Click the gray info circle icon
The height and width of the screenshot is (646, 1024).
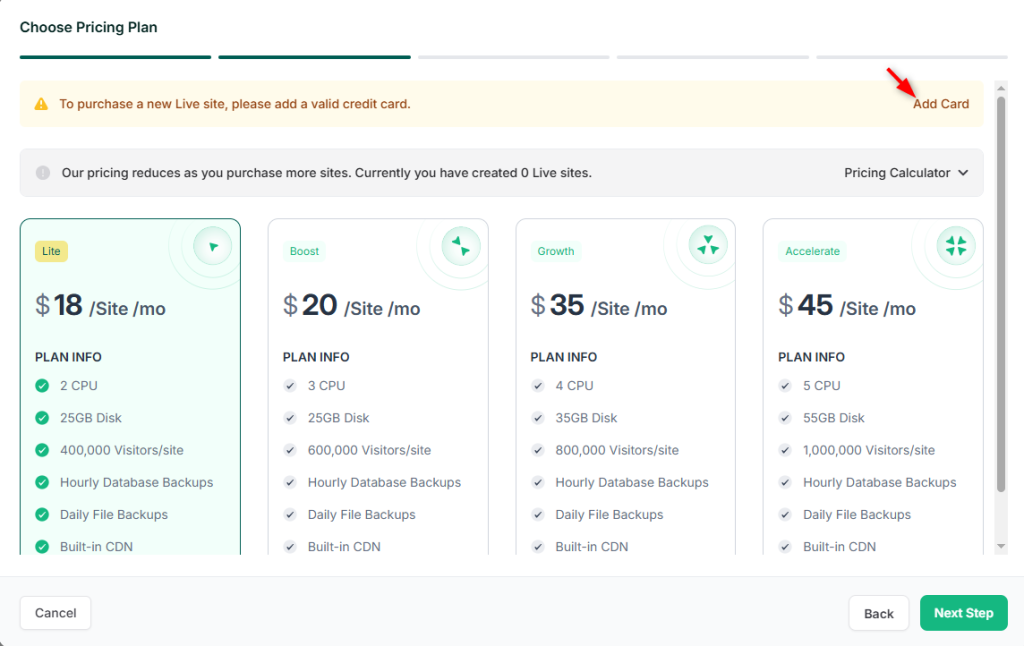pyautogui.click(x=43, y=172)
